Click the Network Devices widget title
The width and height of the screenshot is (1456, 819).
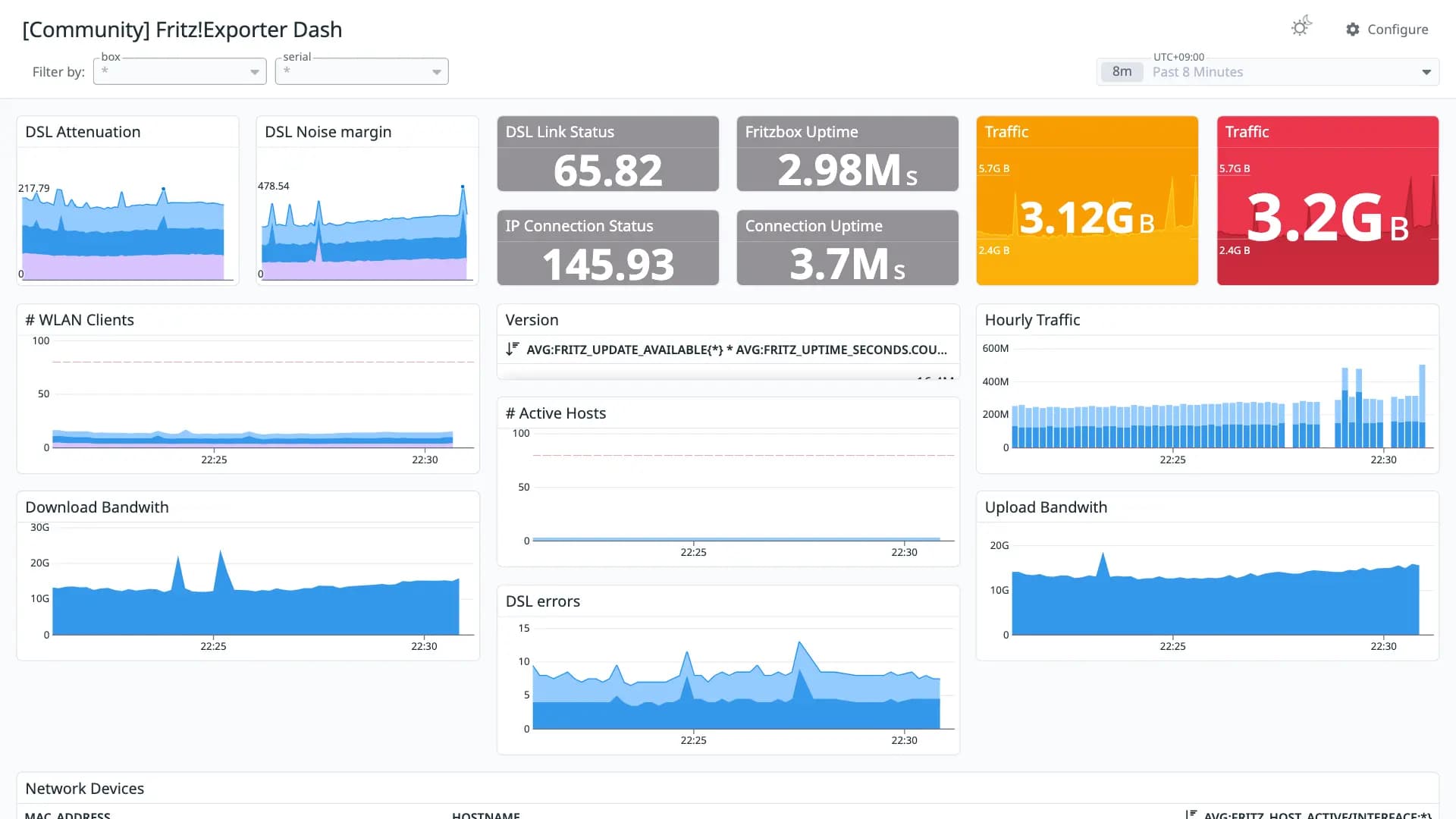point(85,789)
